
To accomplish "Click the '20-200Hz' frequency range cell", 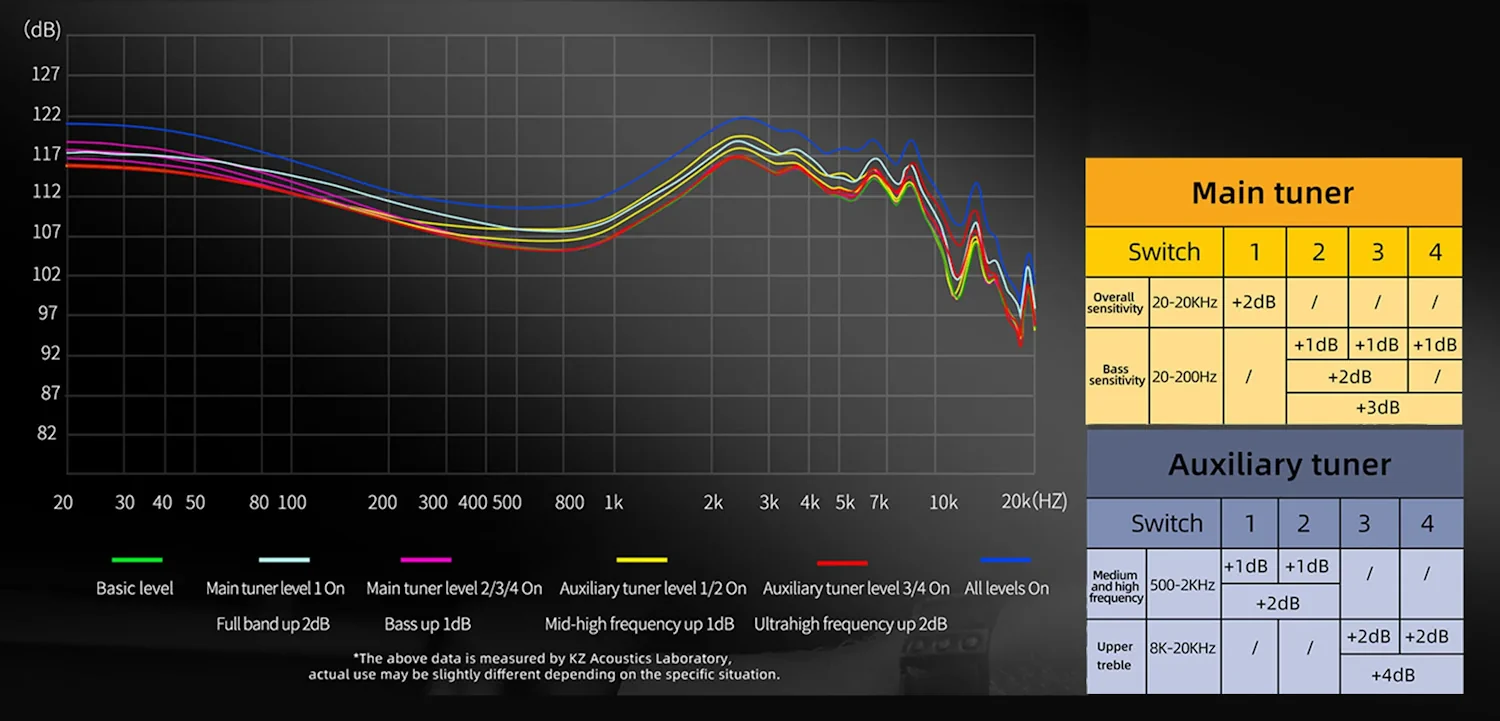I will 1185,377.
